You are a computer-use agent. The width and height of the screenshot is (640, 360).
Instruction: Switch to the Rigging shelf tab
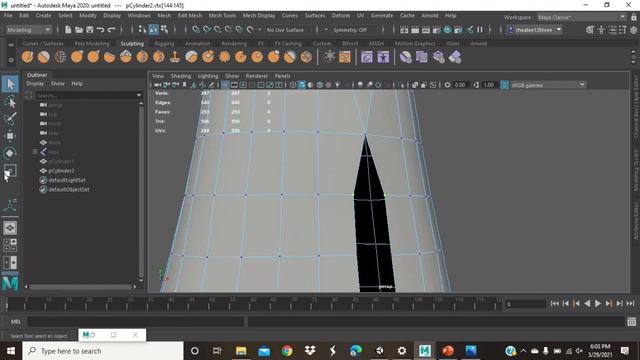pyautogui.click(x=164, y=43)
